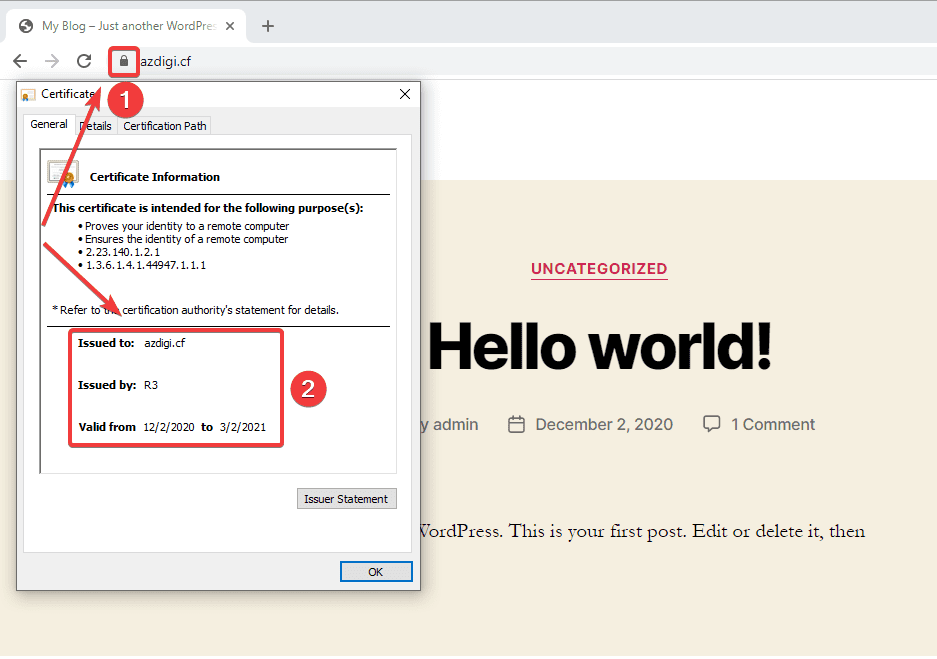Open the 1 Comment link
This screenshot has height=659, width=937.
[x=773, y=424]
